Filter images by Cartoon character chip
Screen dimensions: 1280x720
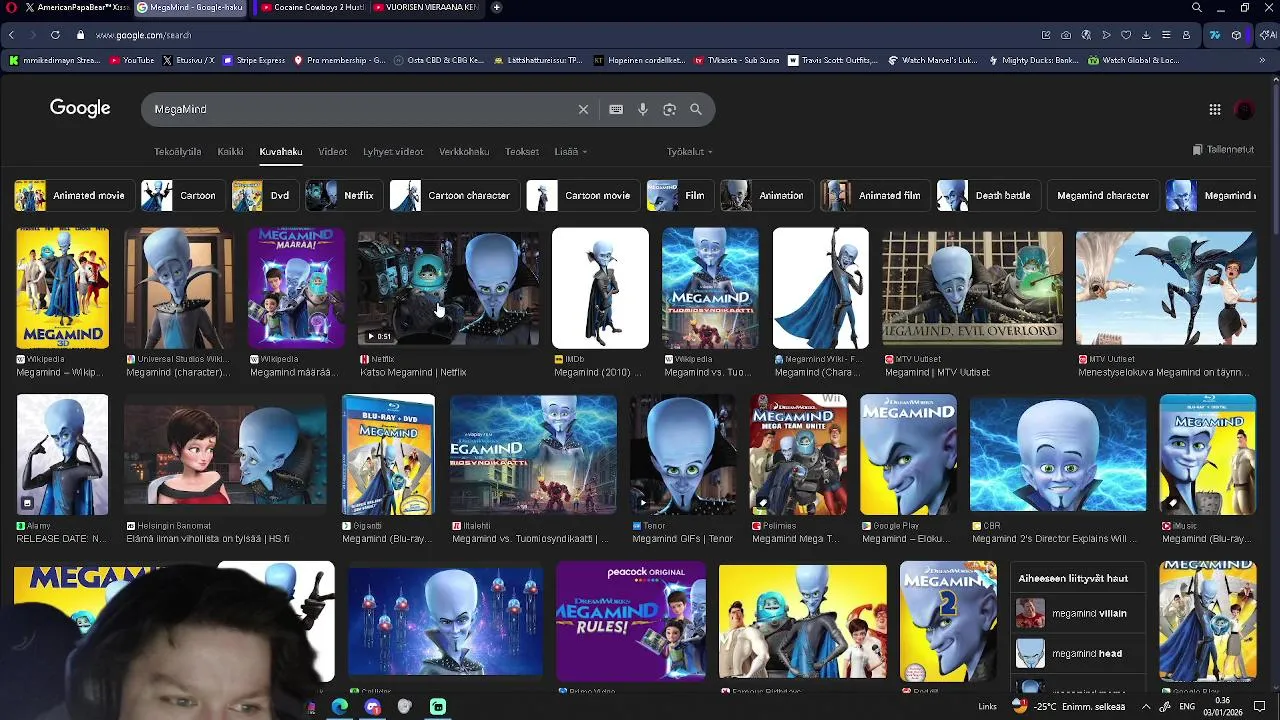coord(453,196)
